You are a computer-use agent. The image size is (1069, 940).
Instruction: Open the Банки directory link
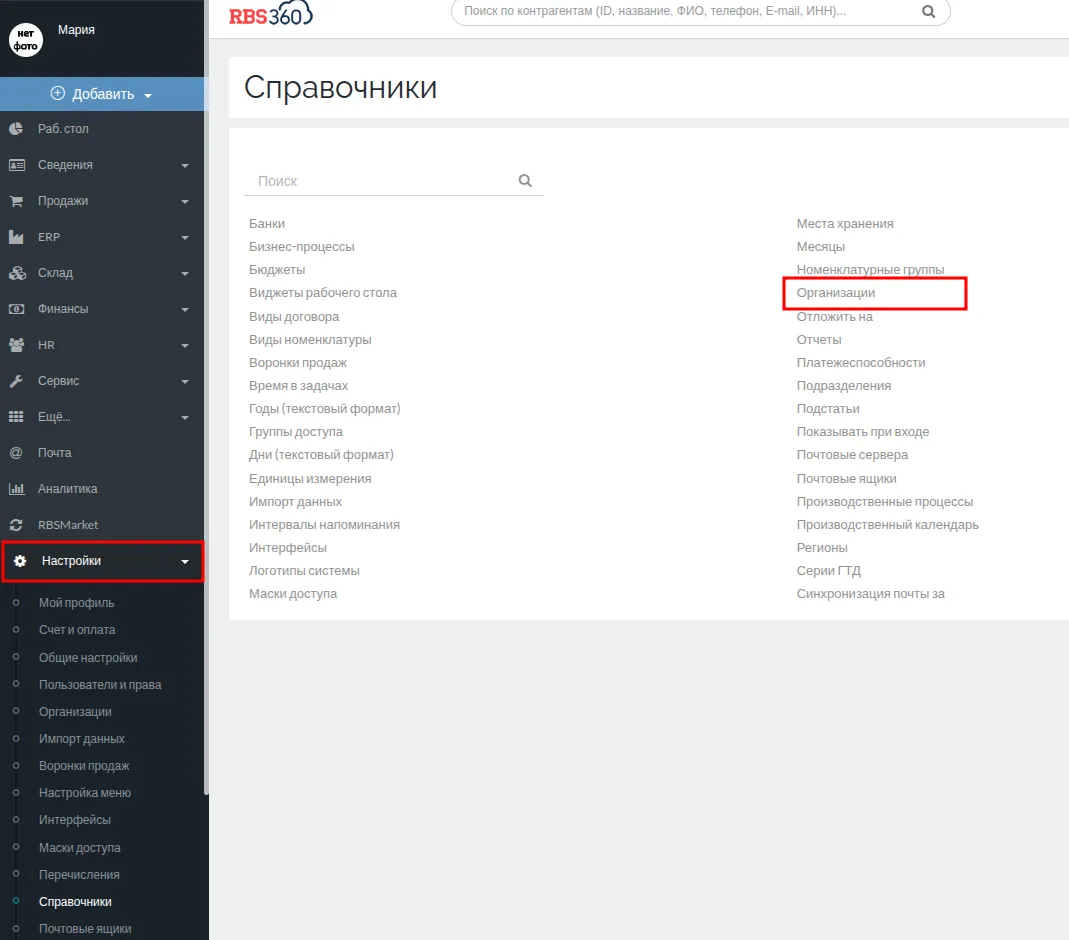(x=267, y=224)
